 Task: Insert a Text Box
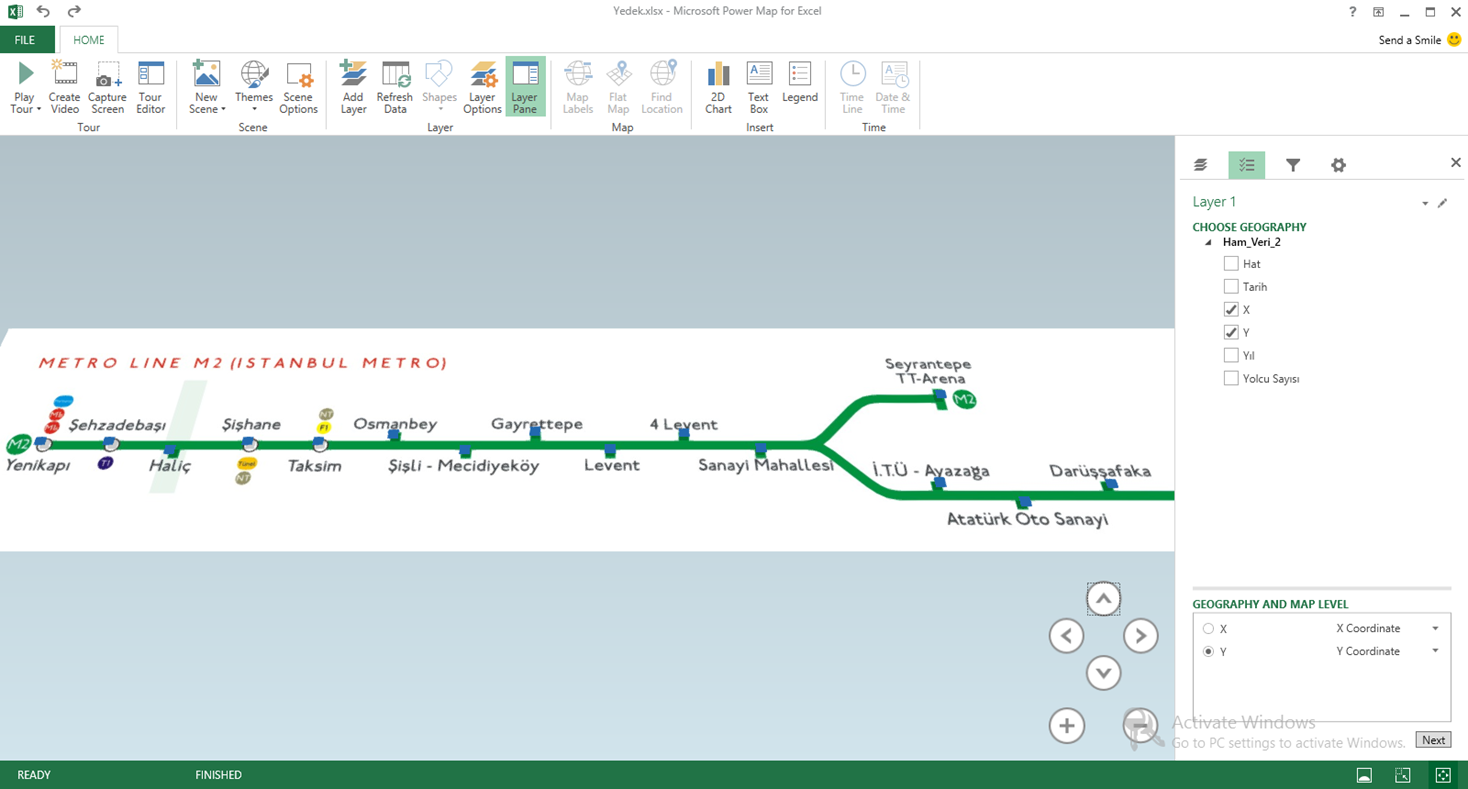[759, 88]
